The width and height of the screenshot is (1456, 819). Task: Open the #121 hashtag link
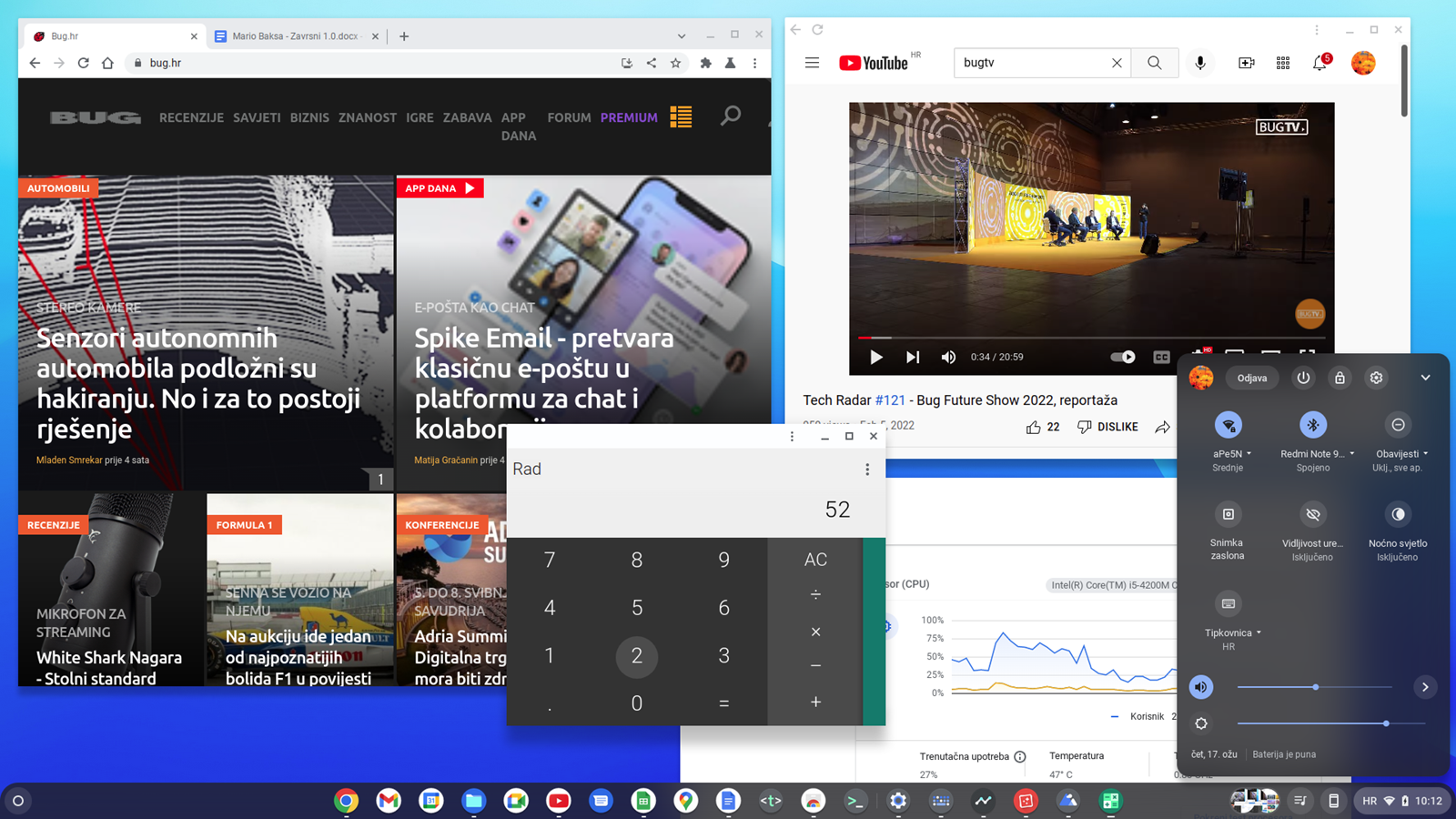click(890, 400)
